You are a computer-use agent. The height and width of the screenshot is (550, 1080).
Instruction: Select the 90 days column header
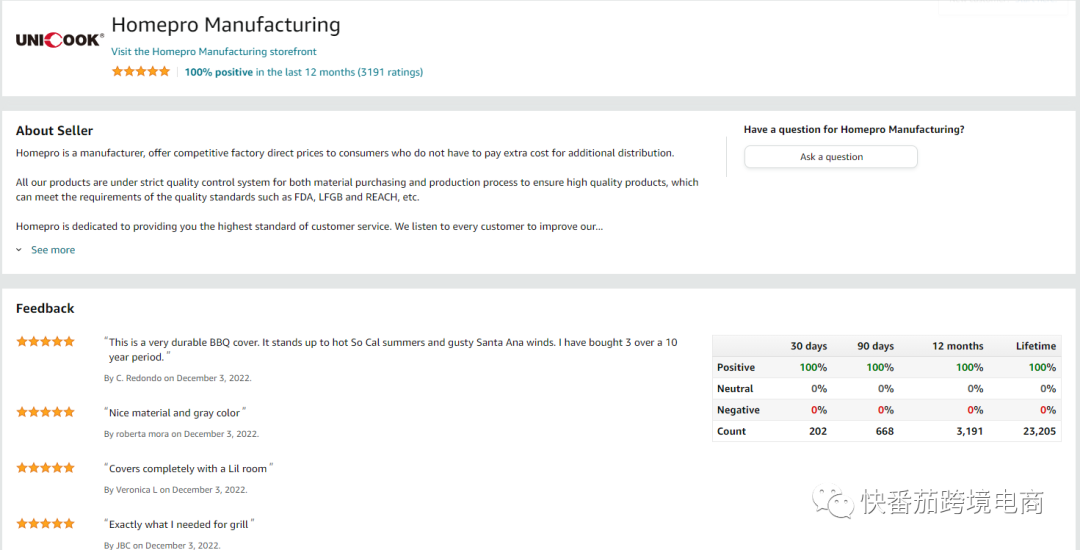click(875, 346)
